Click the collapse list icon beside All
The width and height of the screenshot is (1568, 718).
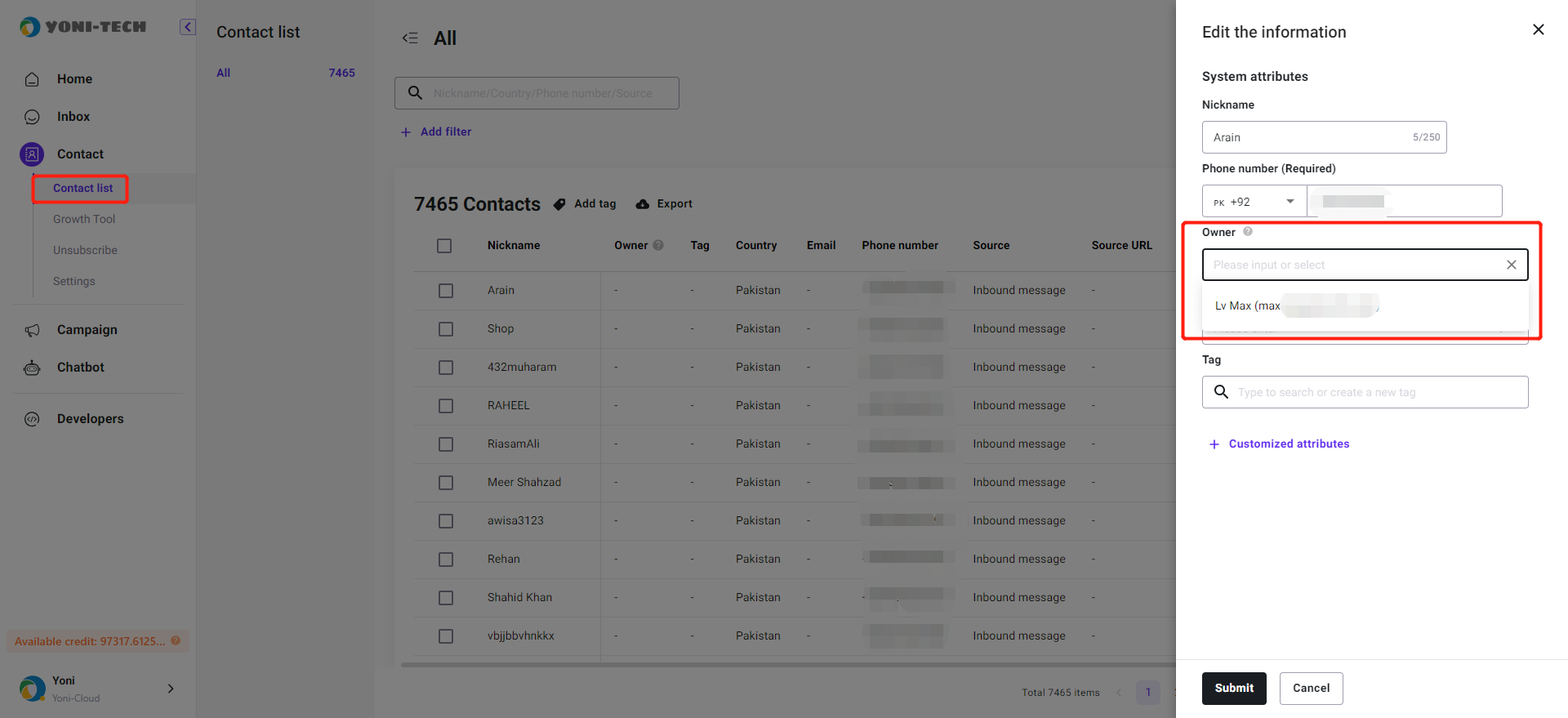tap(410, 38)
